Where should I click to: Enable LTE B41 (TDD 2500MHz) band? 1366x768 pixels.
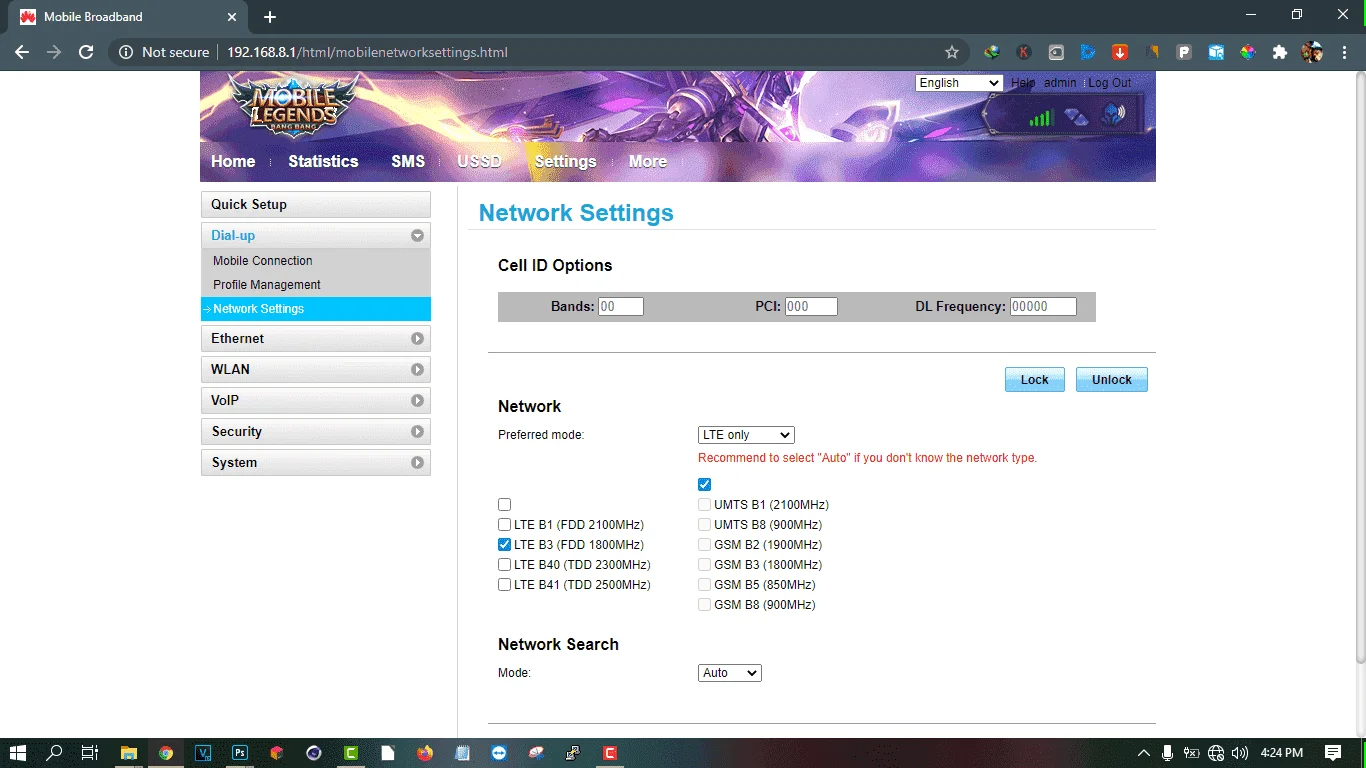coord(505,585)
